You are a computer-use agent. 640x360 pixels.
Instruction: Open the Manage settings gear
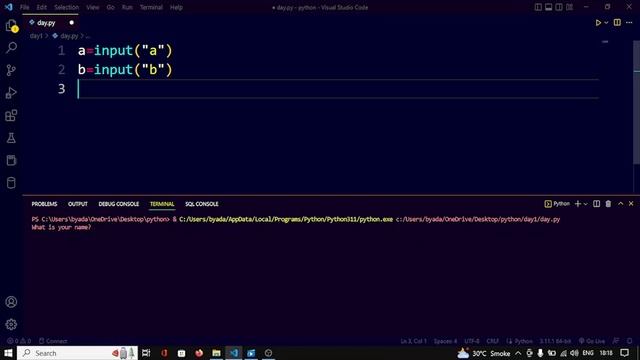click(x=11, y=324)
